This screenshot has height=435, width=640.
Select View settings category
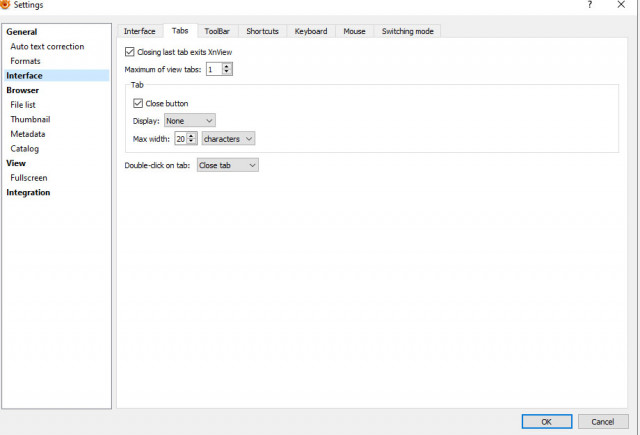click(x=16, y=163)
